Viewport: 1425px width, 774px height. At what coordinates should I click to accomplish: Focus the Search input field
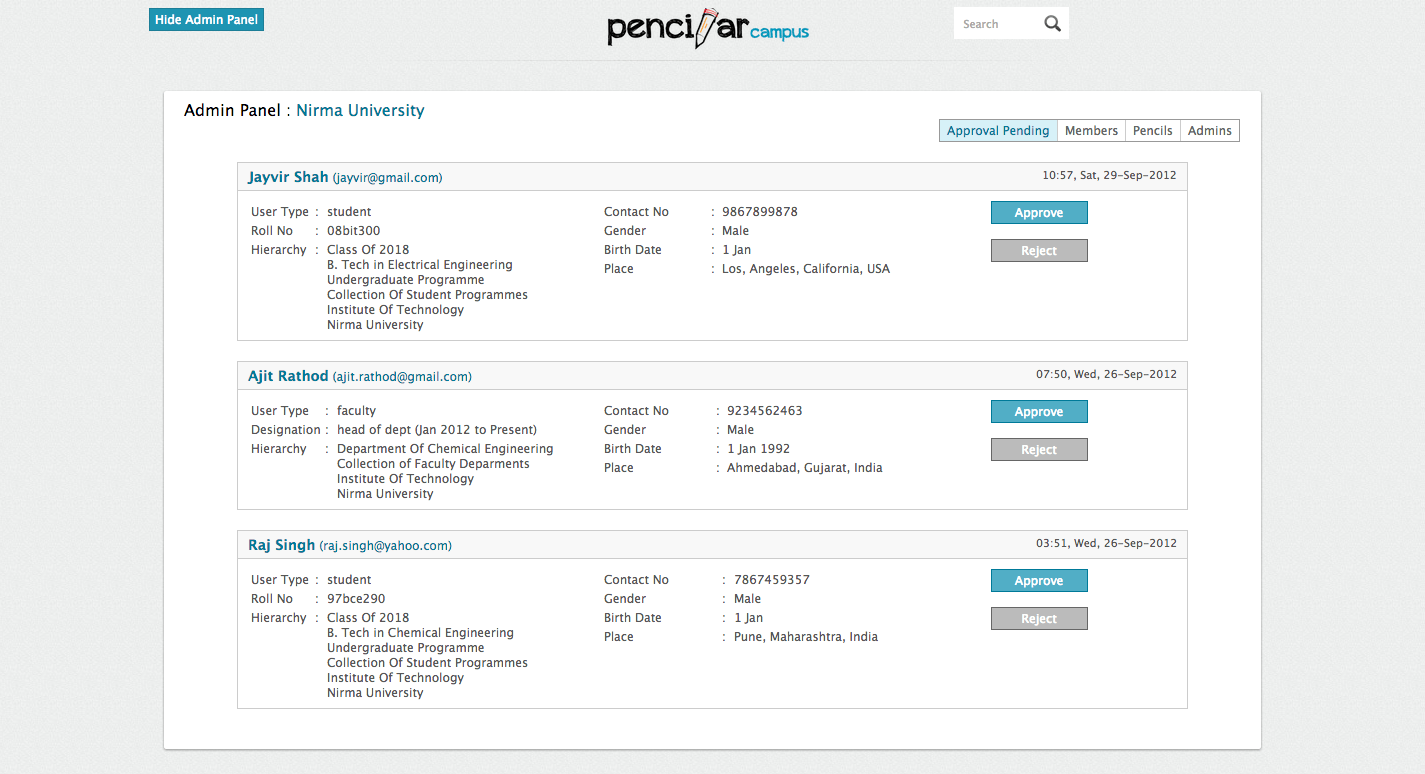(996, 24)
